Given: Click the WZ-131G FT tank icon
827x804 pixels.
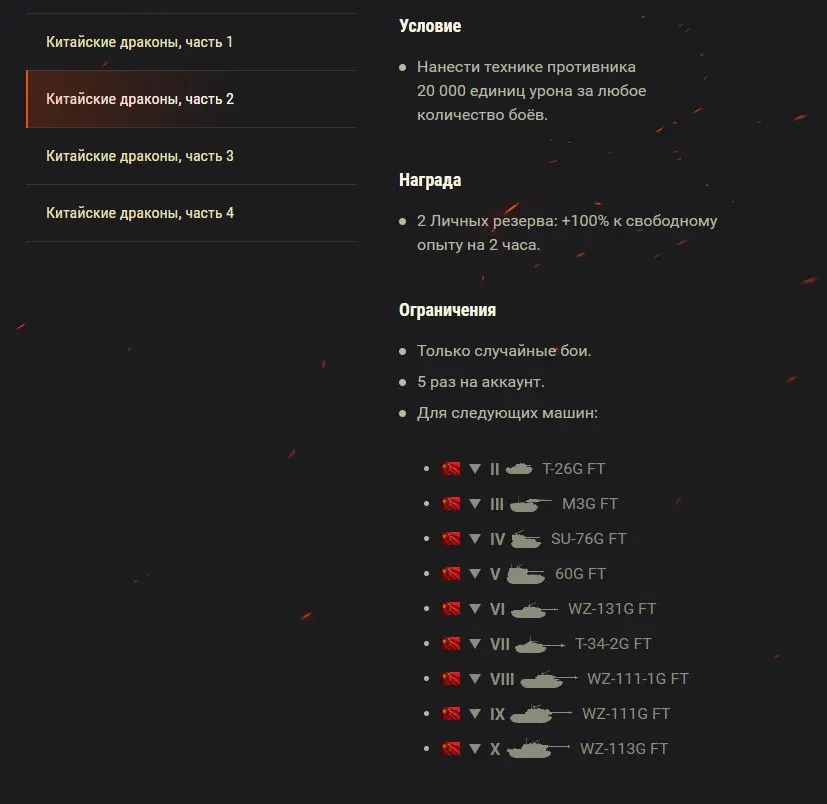Looking at the screenshot, I should coord(534,609).
